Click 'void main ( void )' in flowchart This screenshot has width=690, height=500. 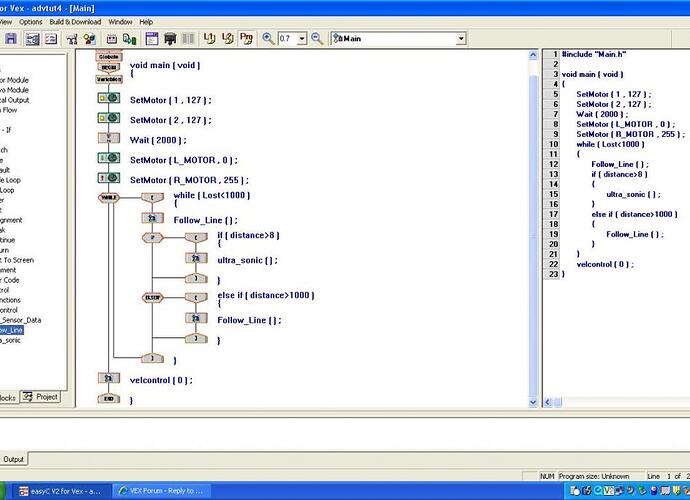coord(165,65)
